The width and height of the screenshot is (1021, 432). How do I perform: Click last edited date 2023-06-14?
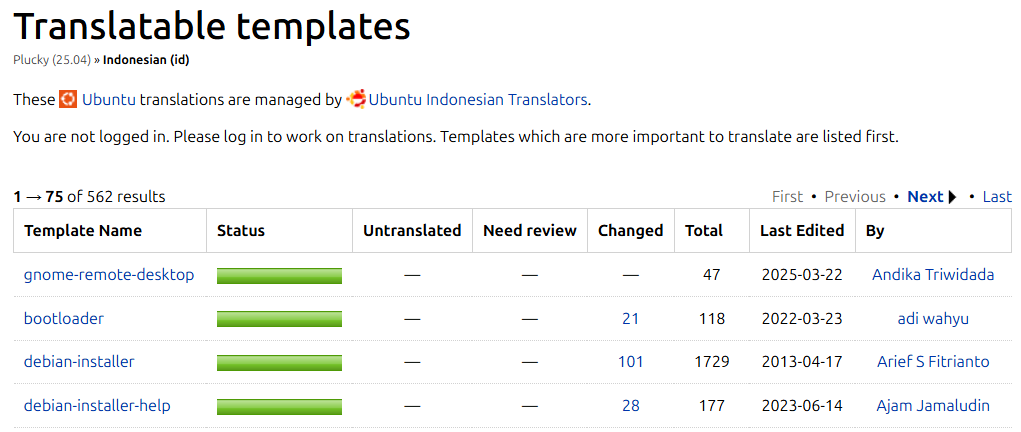(x=802, y=405)
